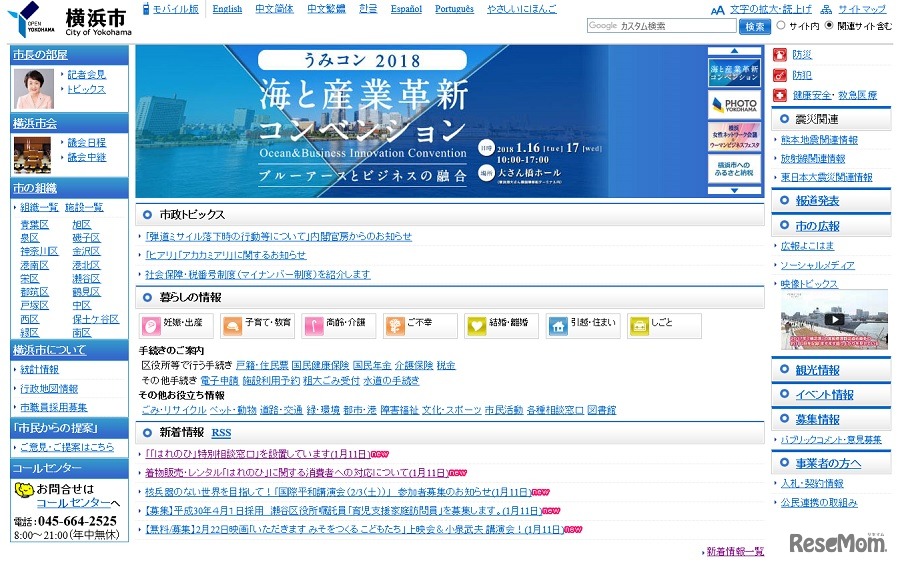Open the ご意見・ご提案はこちら link
Screen dimensions: 900x566
coord(67,447)
